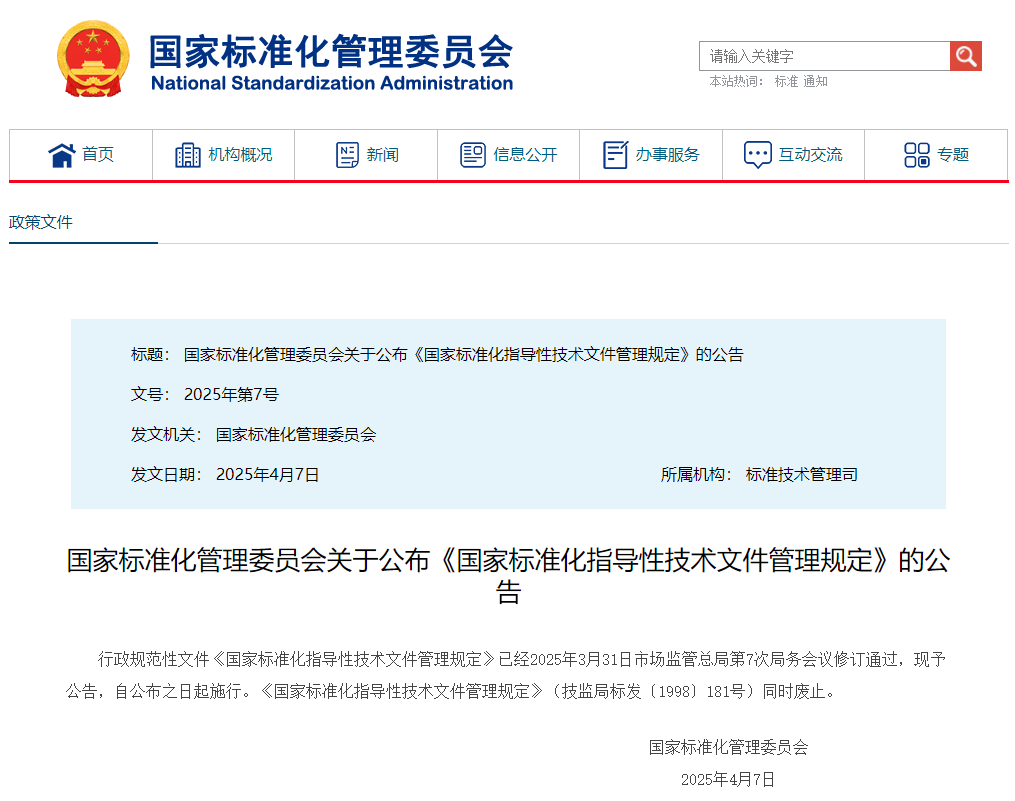The image size is (1015, 801).
Task: Open the 首页 navigation item
Action: click(81, 155)
